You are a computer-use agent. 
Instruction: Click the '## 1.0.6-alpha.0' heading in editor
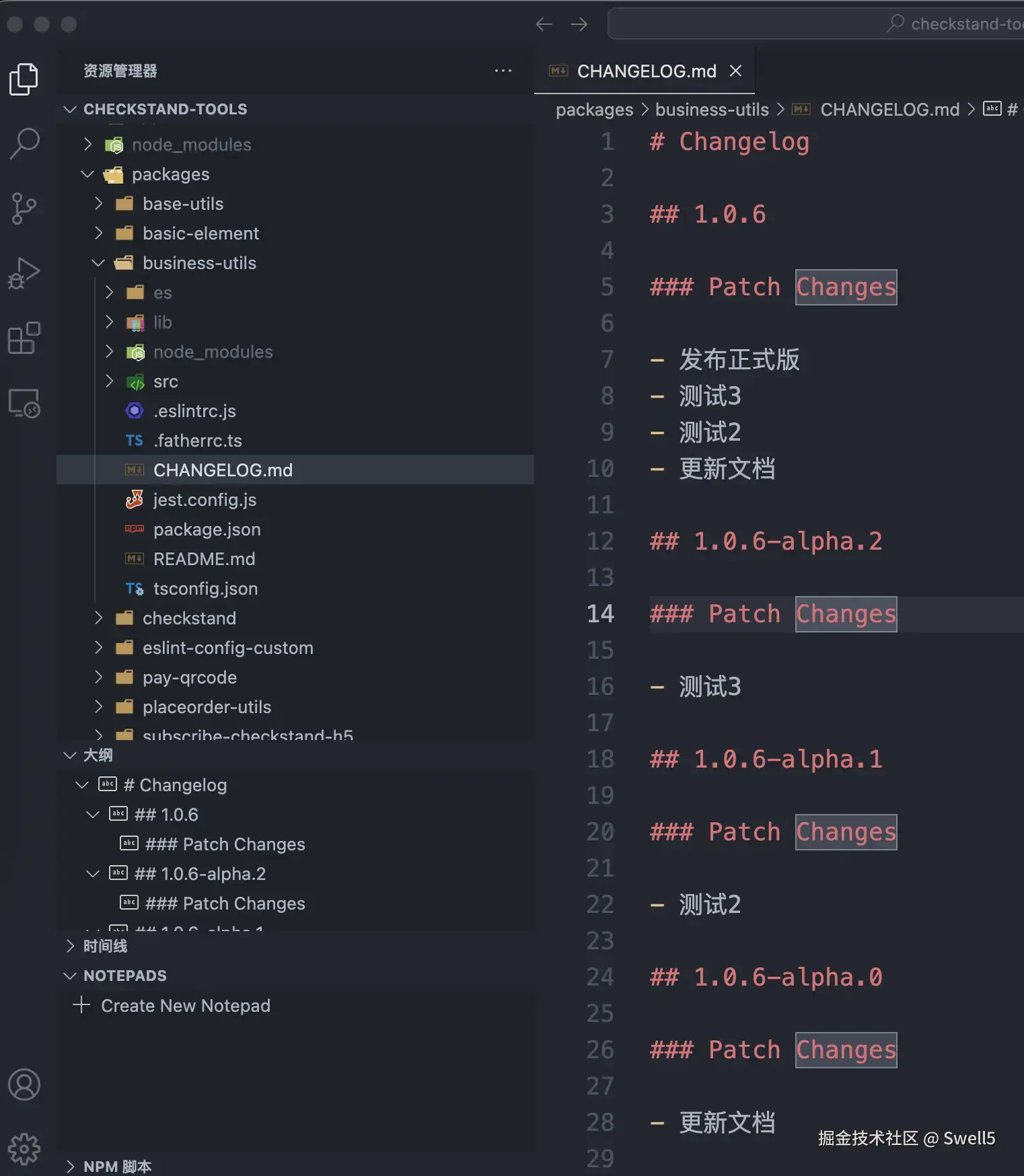coord(766,977)
